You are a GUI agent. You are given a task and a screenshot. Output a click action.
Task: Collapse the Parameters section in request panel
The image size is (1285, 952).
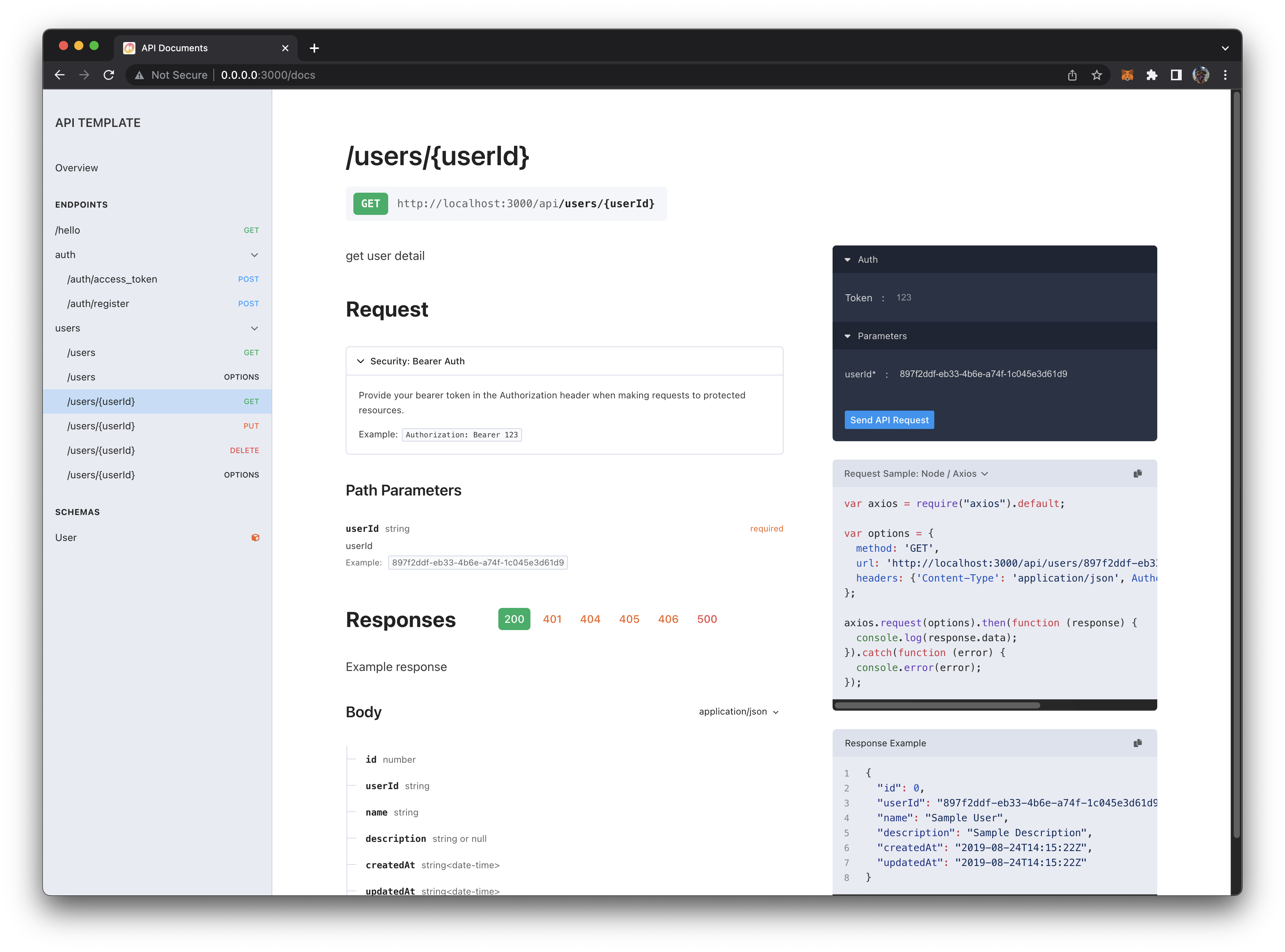pos(847,336)
